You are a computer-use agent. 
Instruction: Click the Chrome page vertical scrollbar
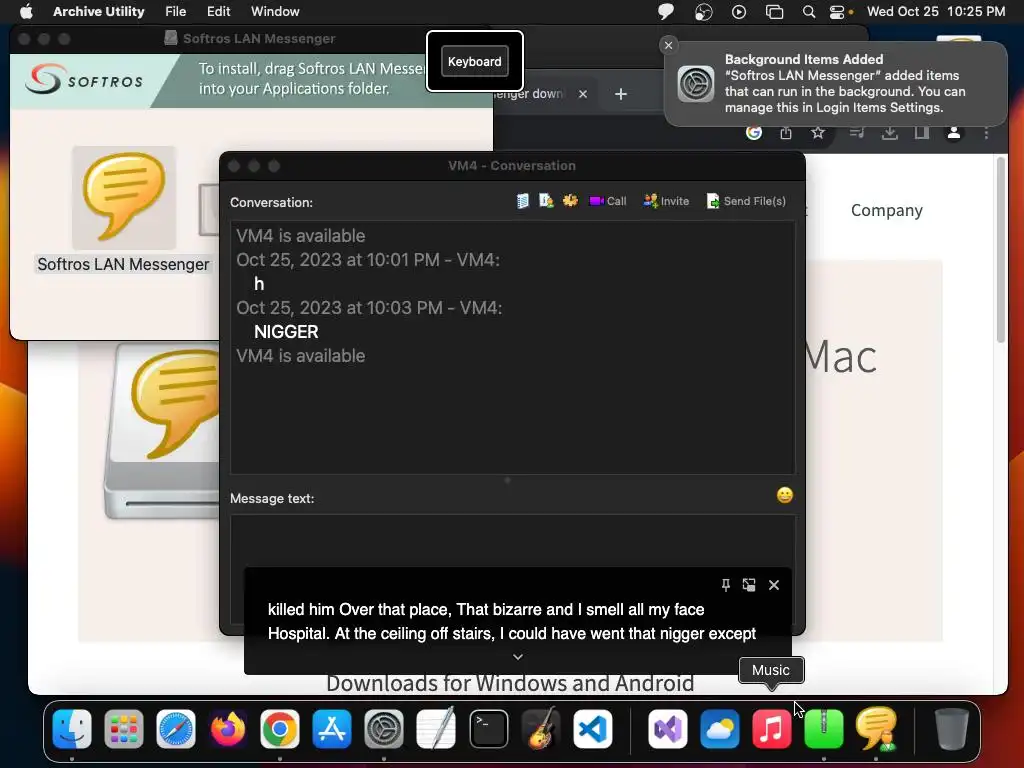tap(1000, 249)
